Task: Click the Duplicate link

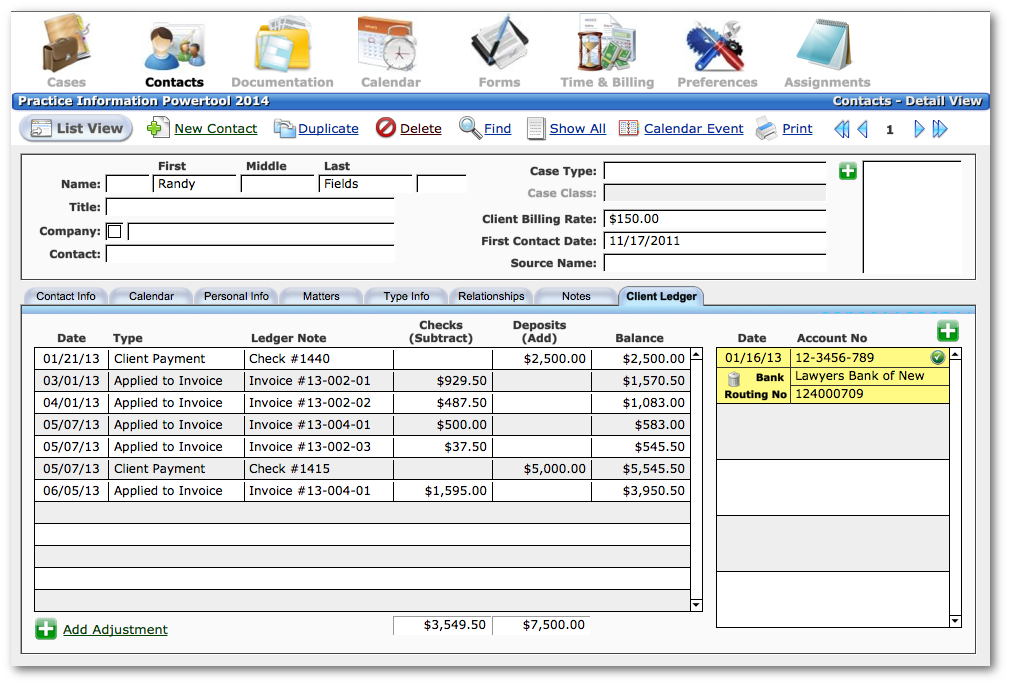Action: coord(328,129)
